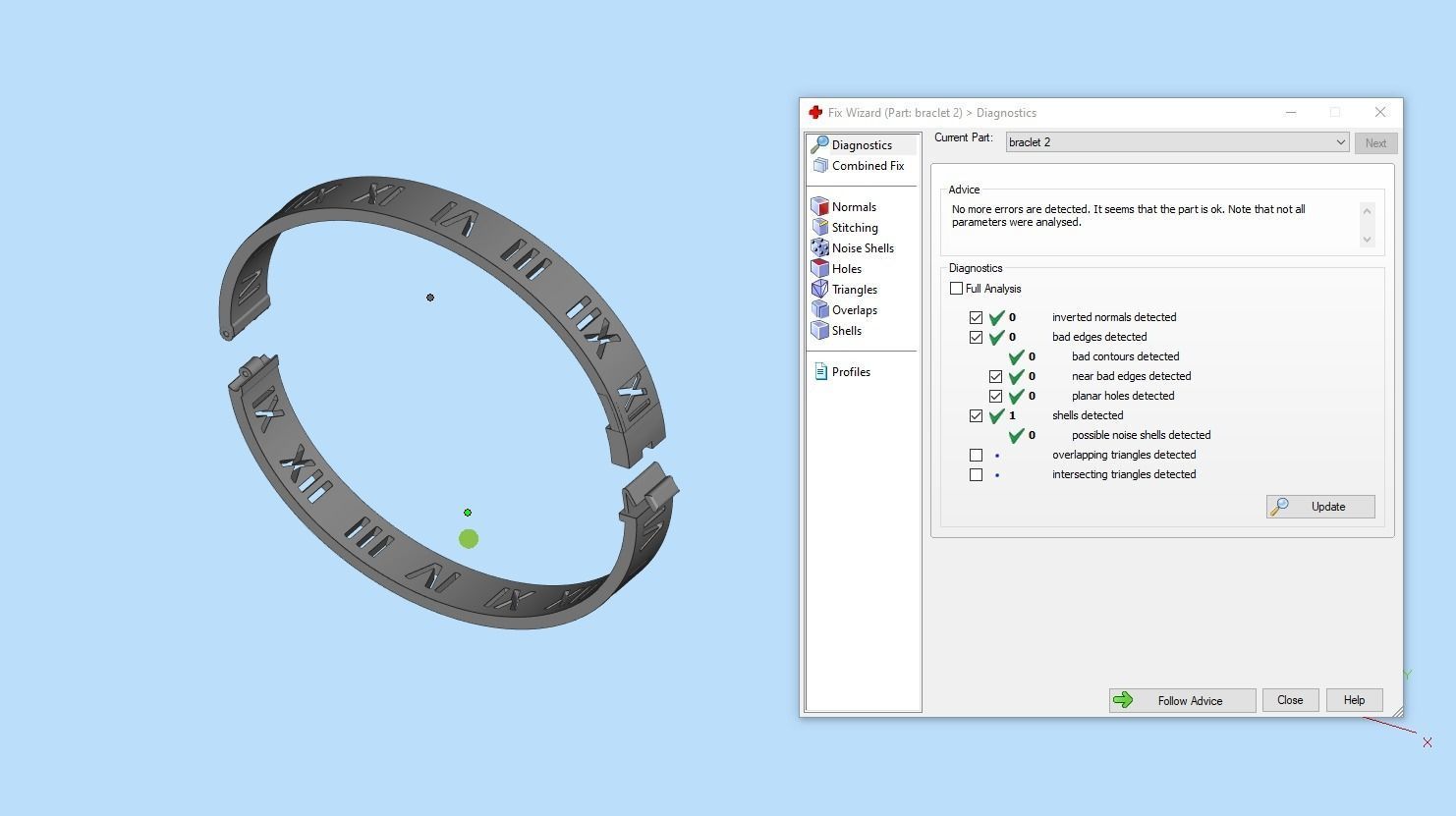Click the green arrow Follow Advice icon

1123,700
